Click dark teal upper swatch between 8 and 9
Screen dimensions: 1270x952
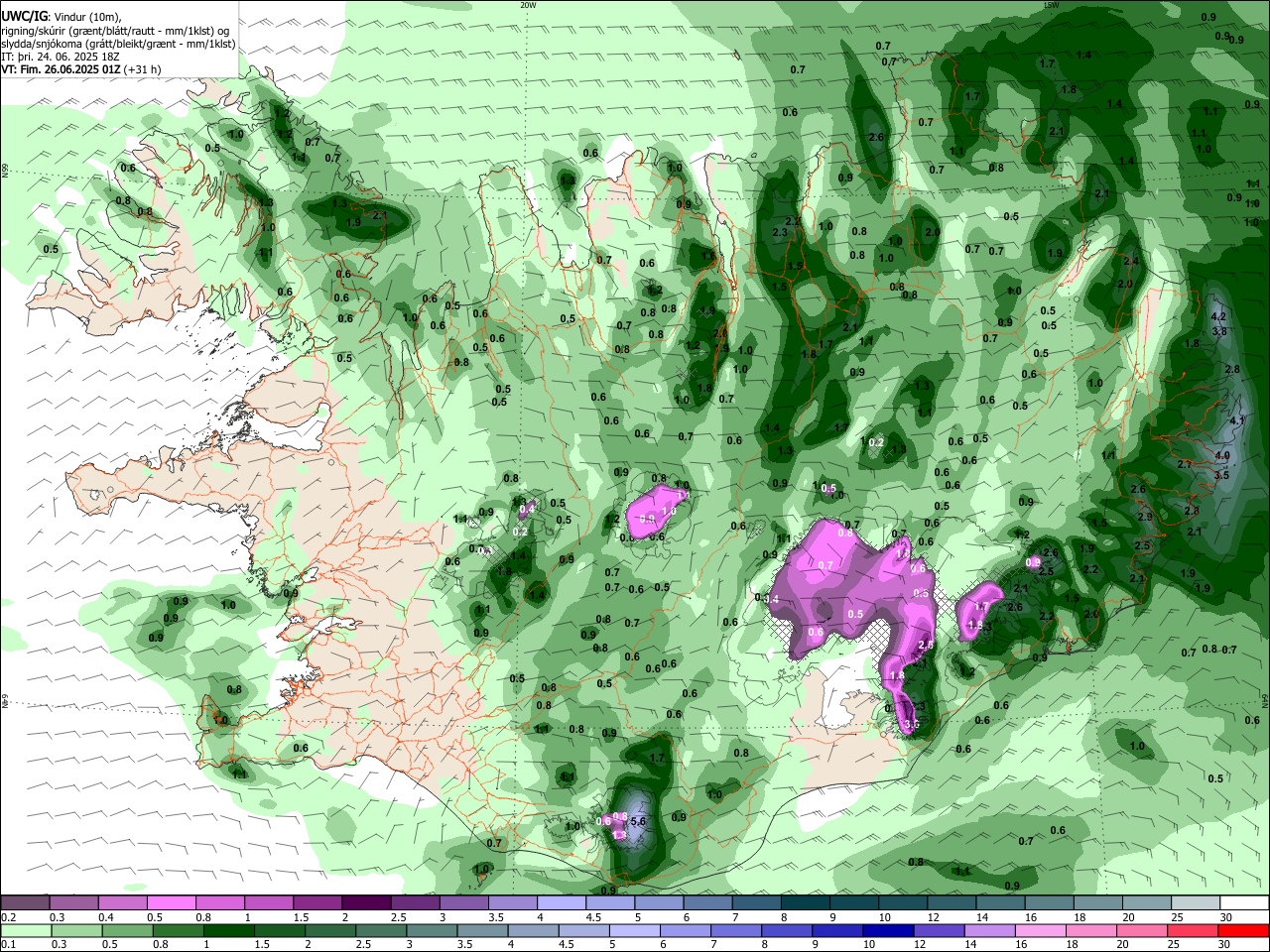[805, 902]
